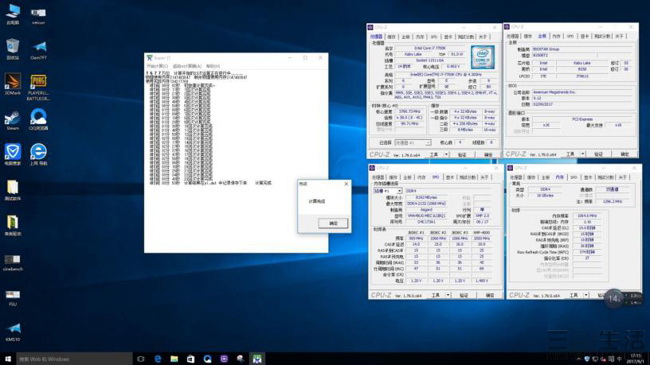The height and width of the screenshot is (365, 650).
Task: Open Task View on the taskbar
Action: click(x=141, y=359)
